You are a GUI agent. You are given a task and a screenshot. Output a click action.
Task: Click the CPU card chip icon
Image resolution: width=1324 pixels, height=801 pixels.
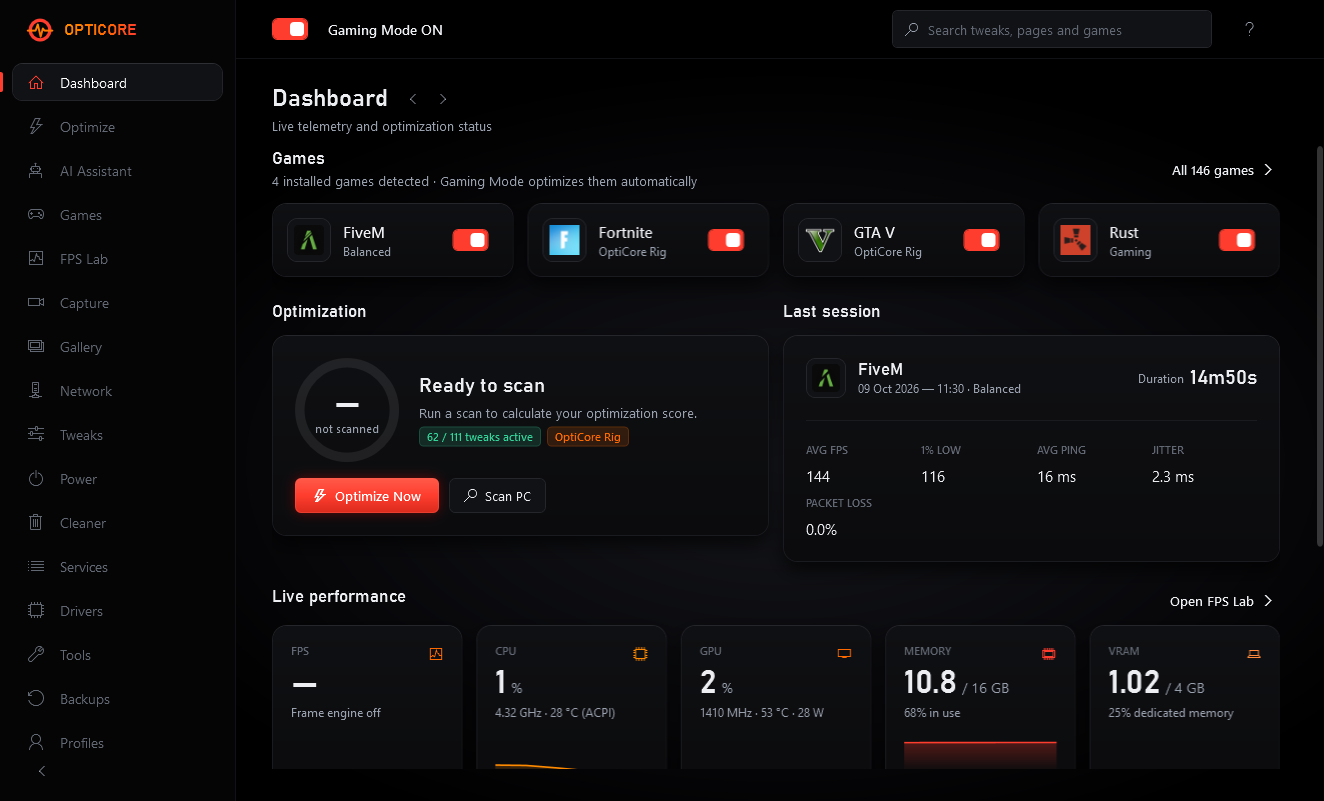640,654
